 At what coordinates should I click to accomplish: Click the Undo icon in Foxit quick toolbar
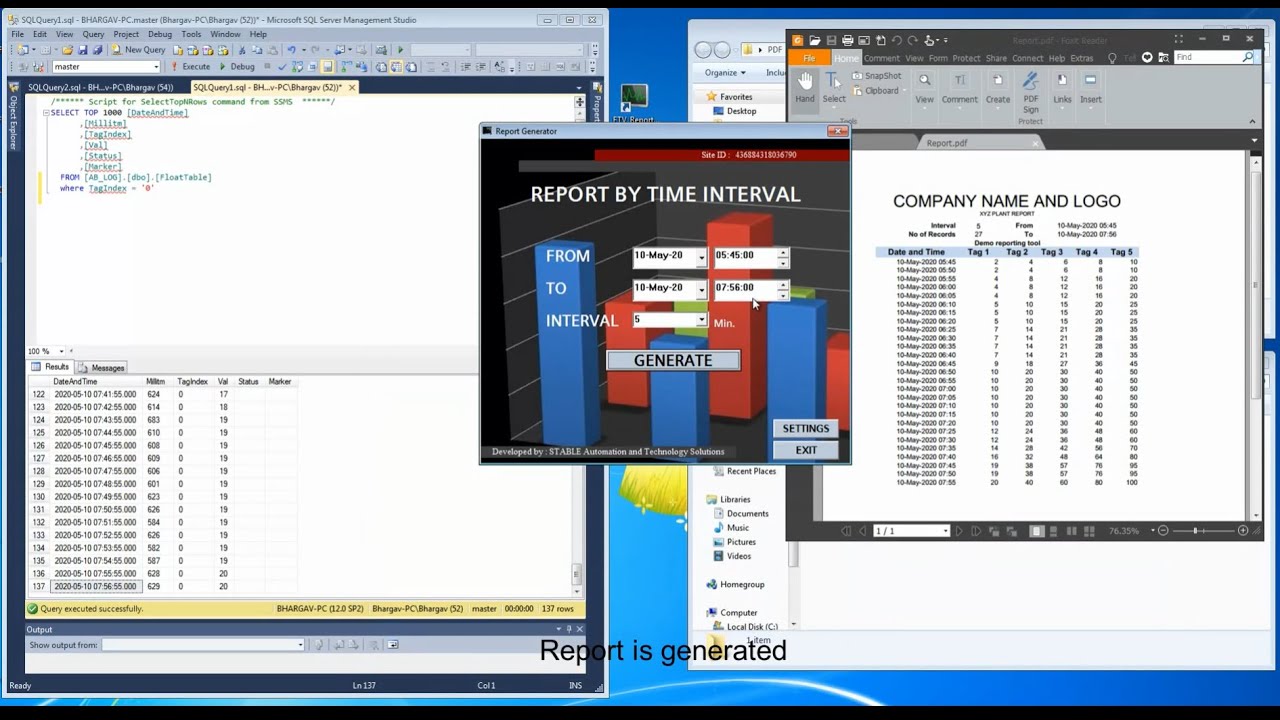pos(897,41)
